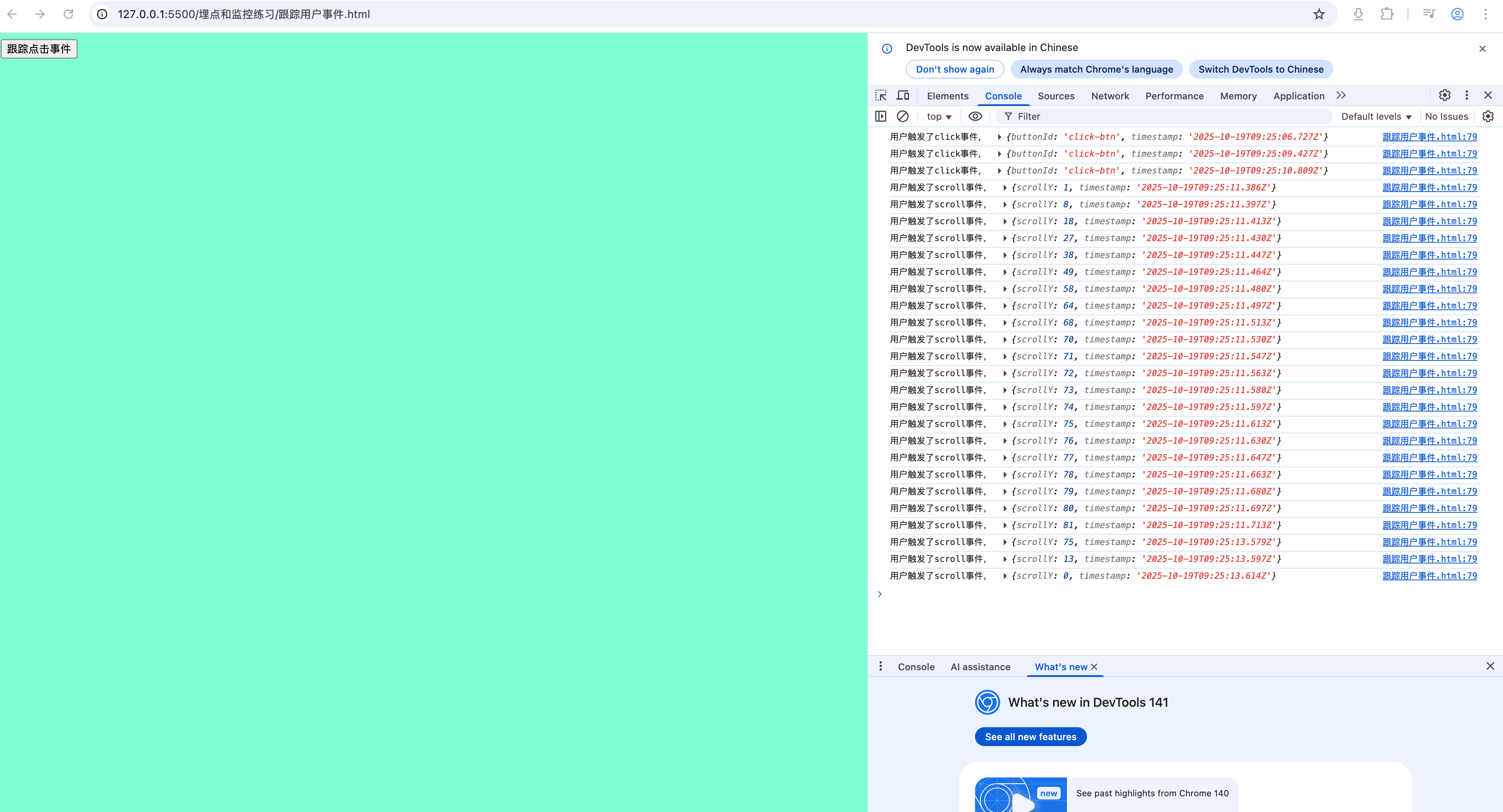This screenshot has height=812, width=1503.
Task: Open the drawer three-dot menu
Action: click(x=880, y=666)
